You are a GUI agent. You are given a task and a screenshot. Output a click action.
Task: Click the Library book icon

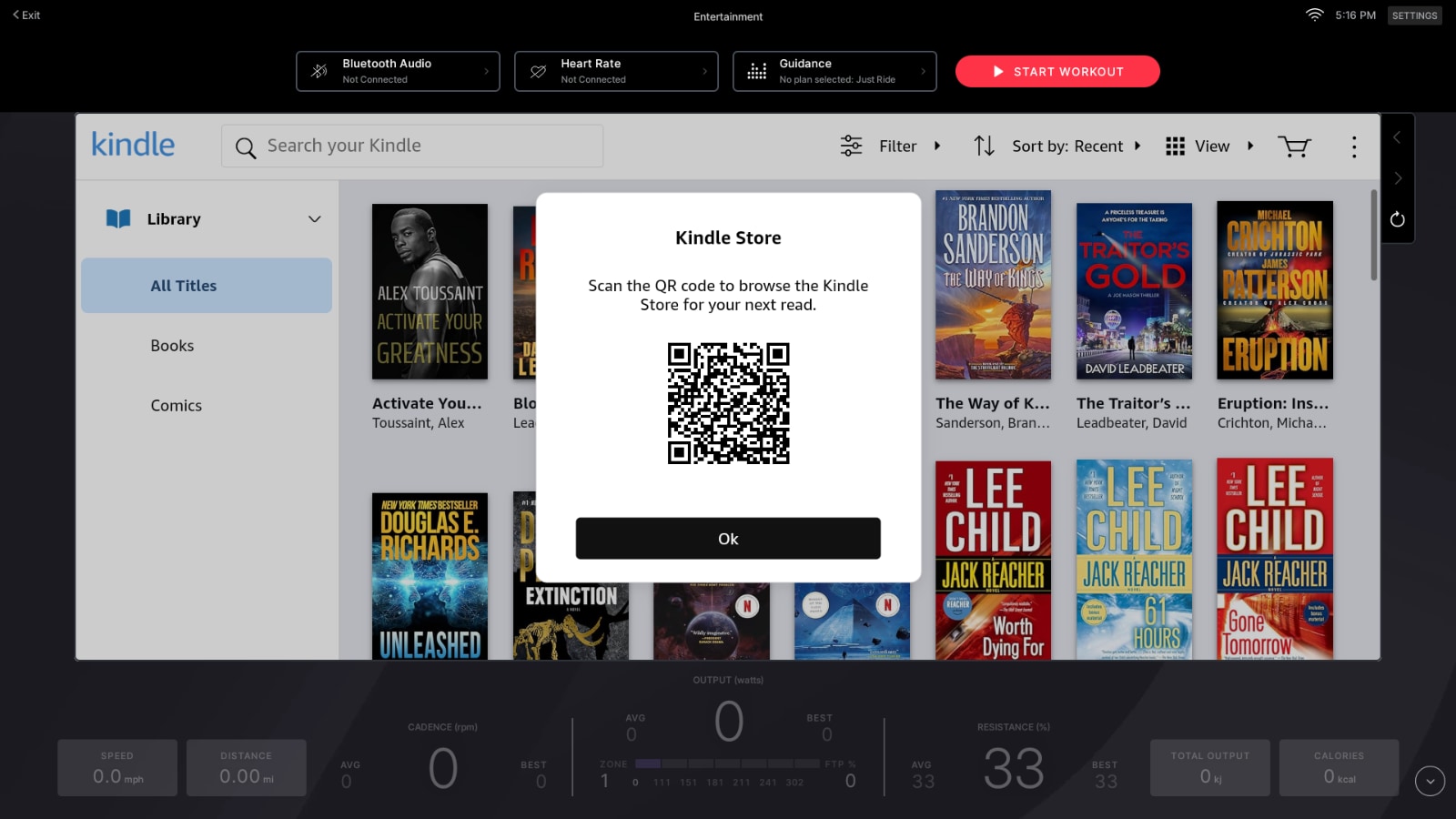point(118,218)
